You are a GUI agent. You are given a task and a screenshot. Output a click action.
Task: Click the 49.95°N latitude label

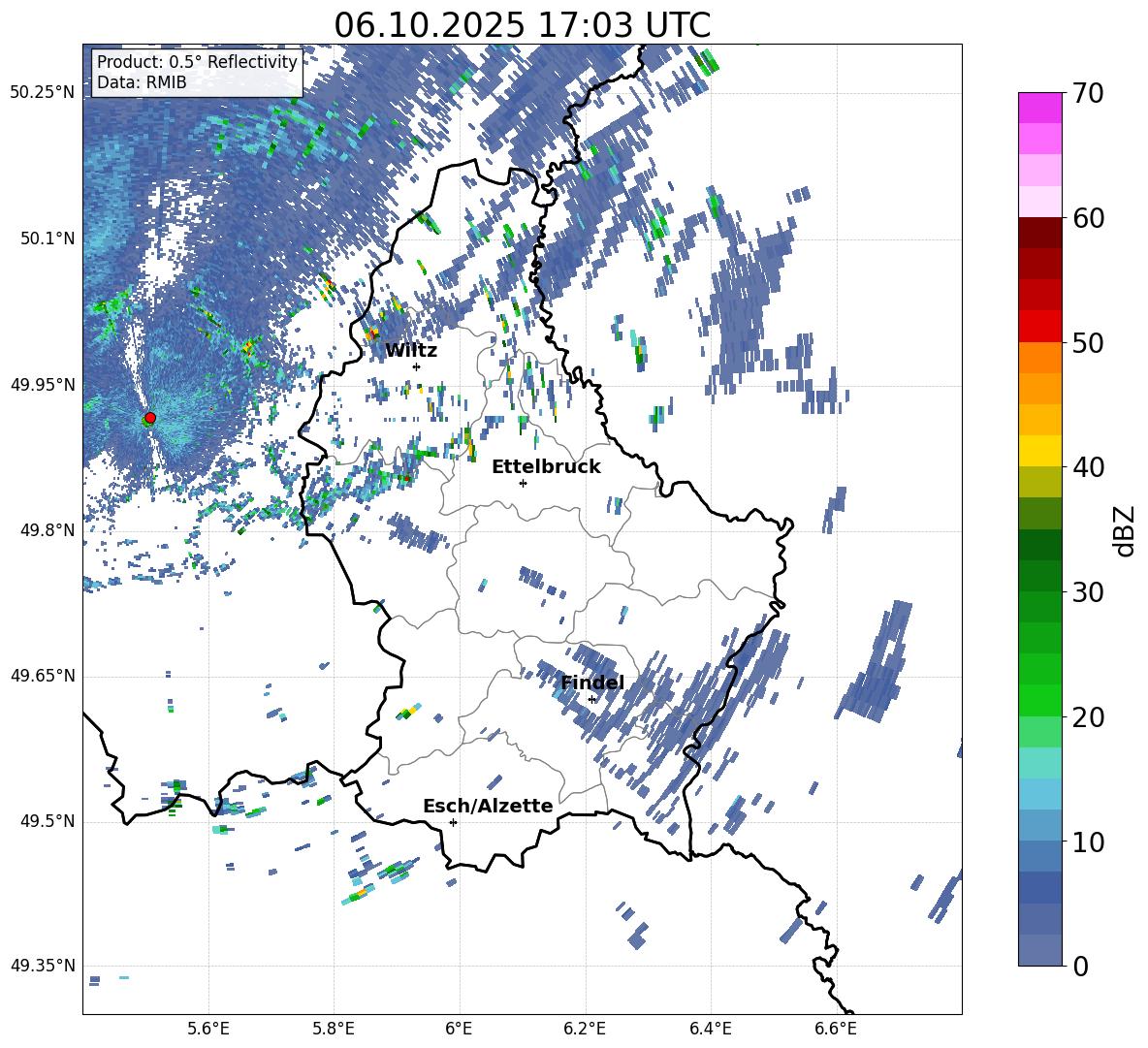(43, 384)
